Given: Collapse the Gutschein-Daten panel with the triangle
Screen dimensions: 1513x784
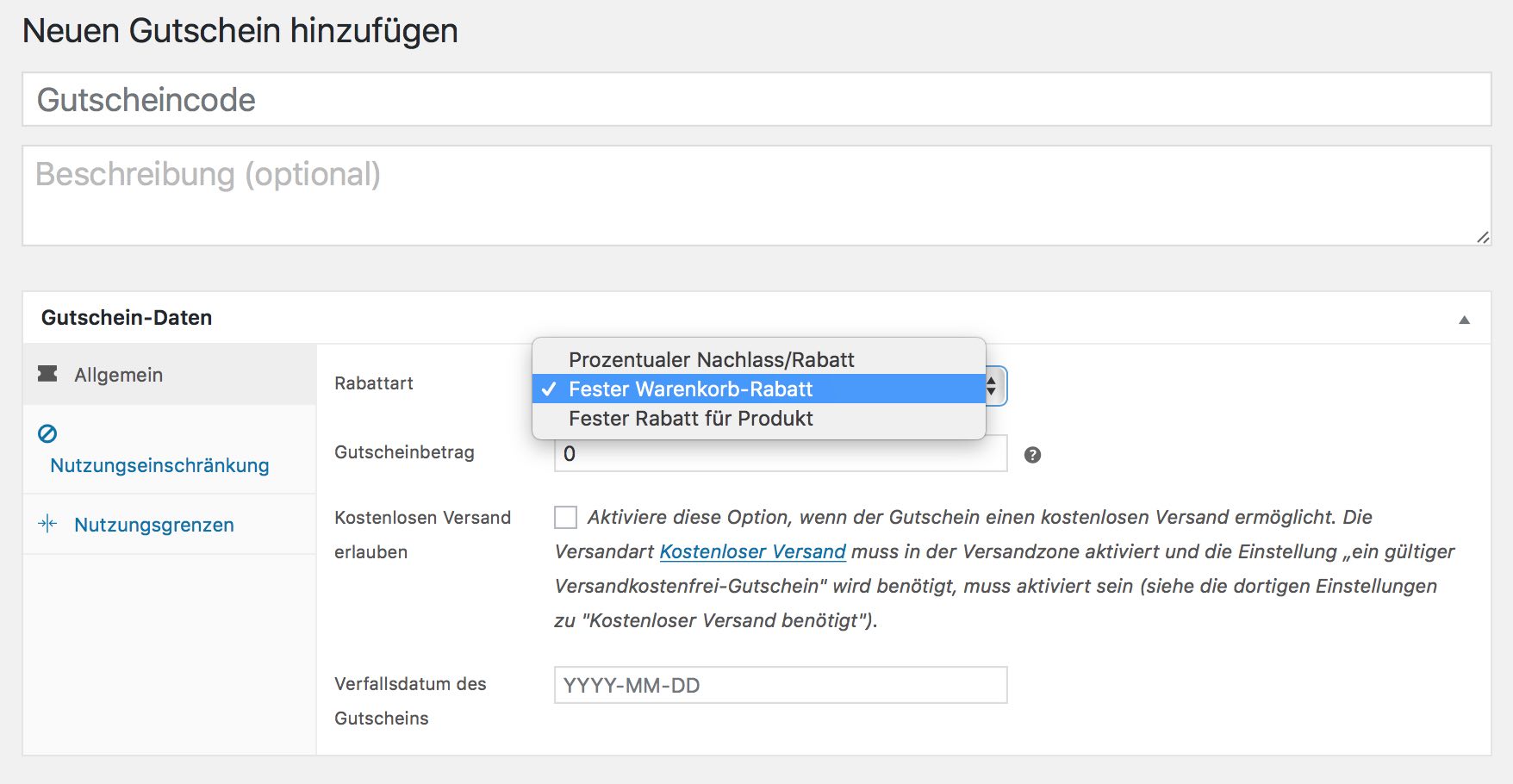Looking at the screenshot, I should [1464, 320].
